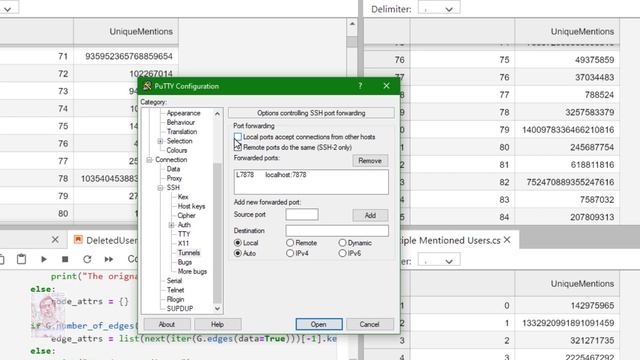Select Cipher under SSH

[186, 216]
